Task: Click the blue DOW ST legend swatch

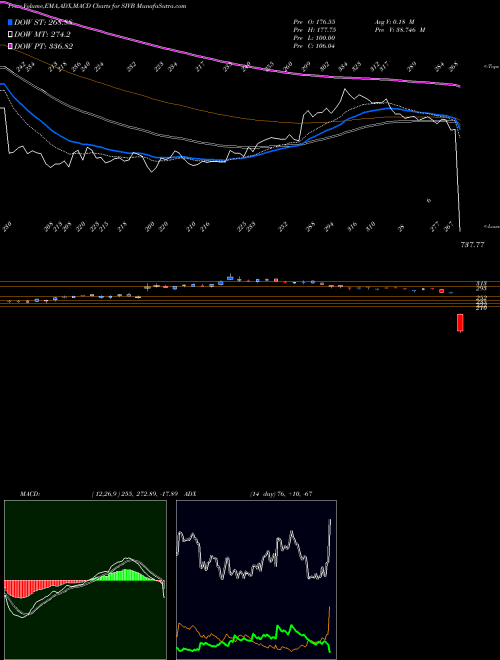Action: (11, 22)
